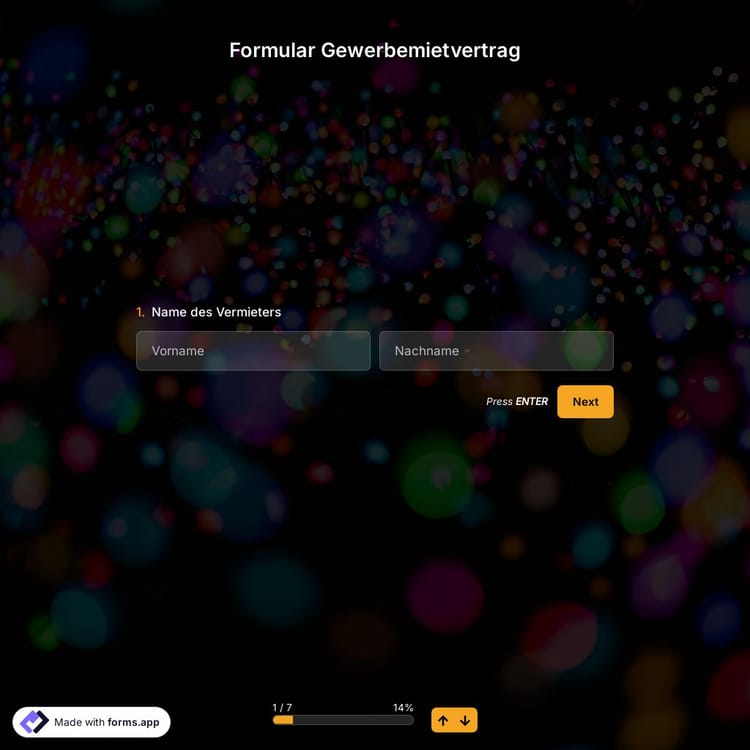
Task: Click the filled orange progress segment
Action: 283,720
